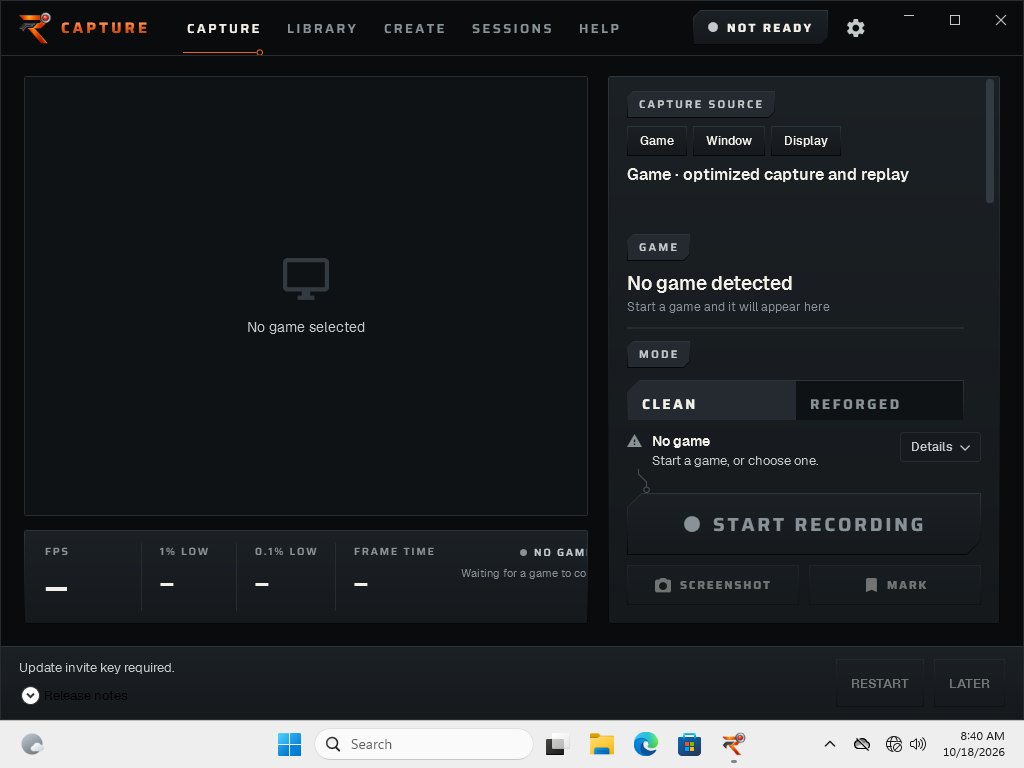Click the Start Recording button
1024x768 pixels.
pyautogui.click(x=804, y=524)
